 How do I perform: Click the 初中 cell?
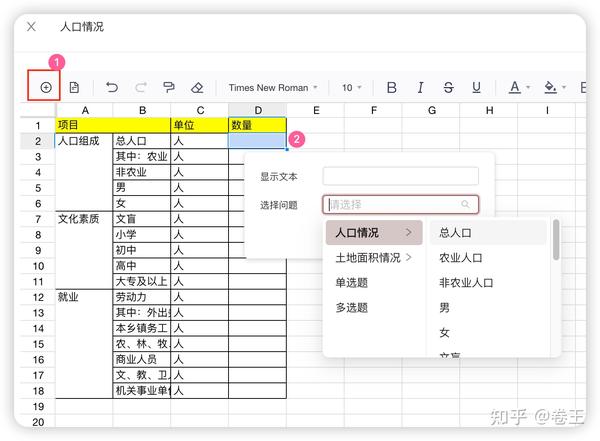pyautogui.click(x=142, y=250)
